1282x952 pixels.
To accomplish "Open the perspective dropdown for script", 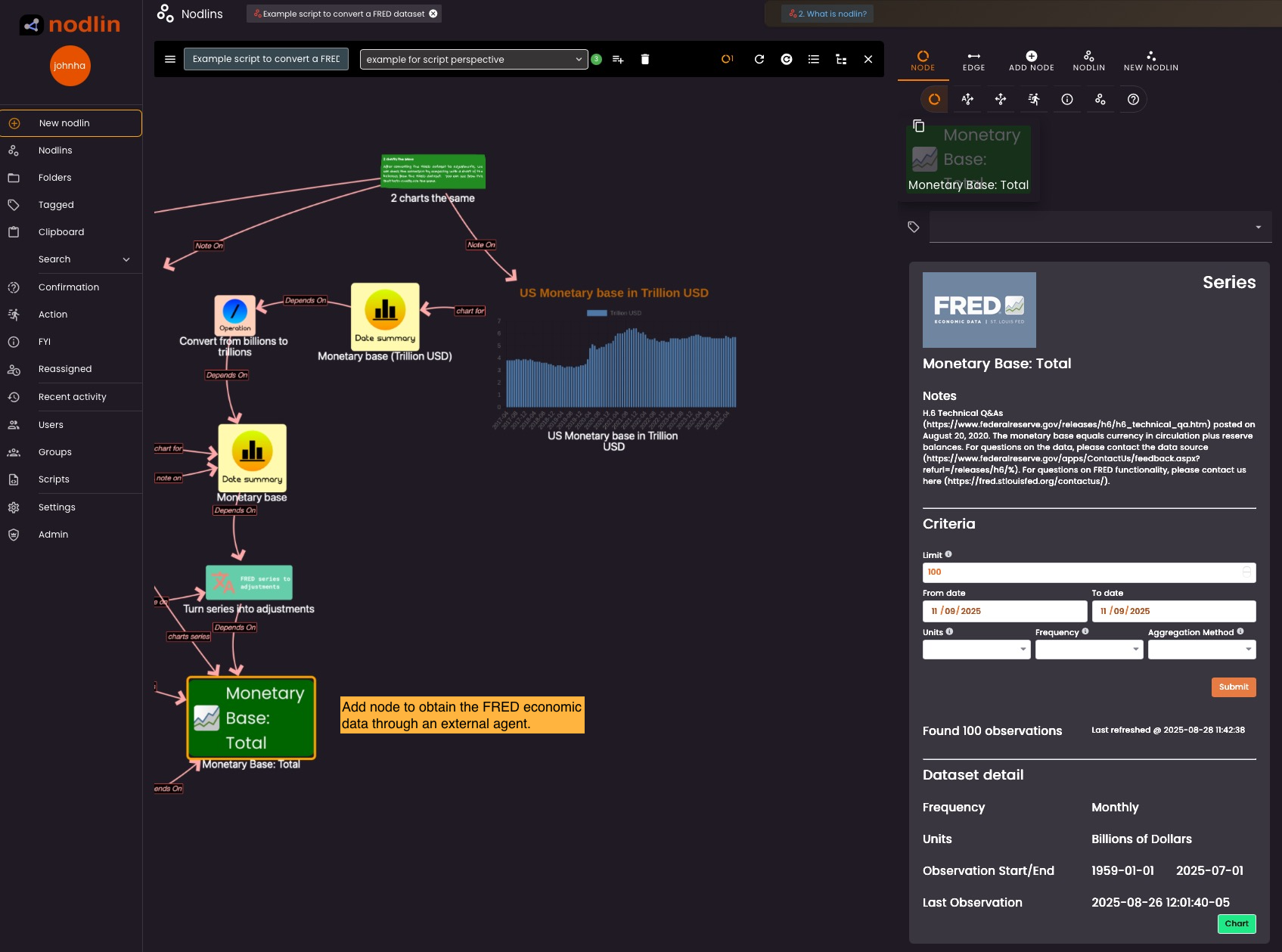I will pos(473,59).
